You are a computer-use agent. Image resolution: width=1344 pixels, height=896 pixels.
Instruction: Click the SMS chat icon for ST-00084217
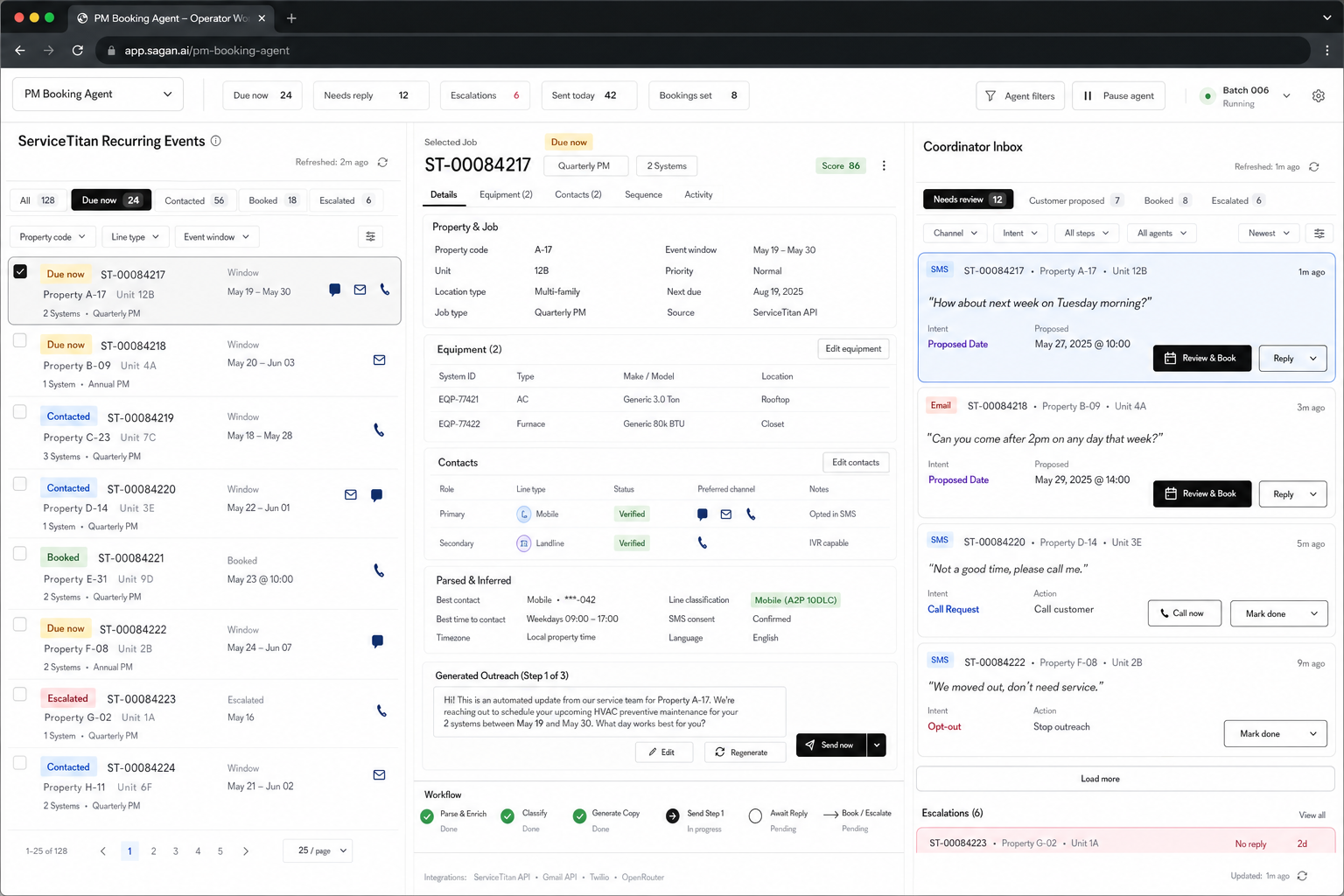pyautogui.click(x=334, y=290)
